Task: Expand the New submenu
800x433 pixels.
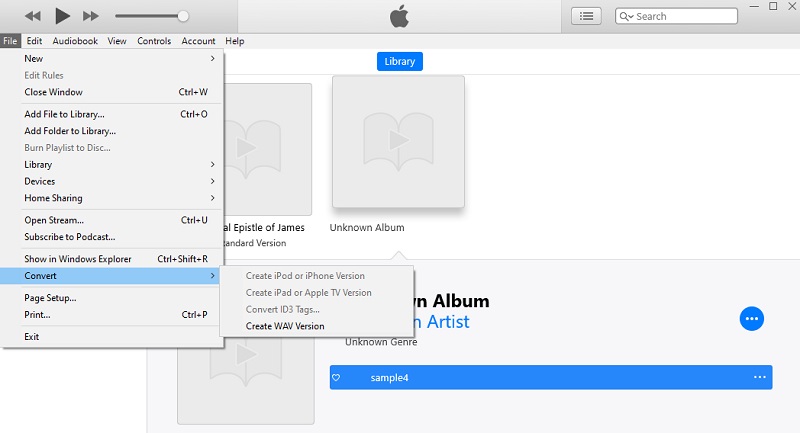Action: 118,59
